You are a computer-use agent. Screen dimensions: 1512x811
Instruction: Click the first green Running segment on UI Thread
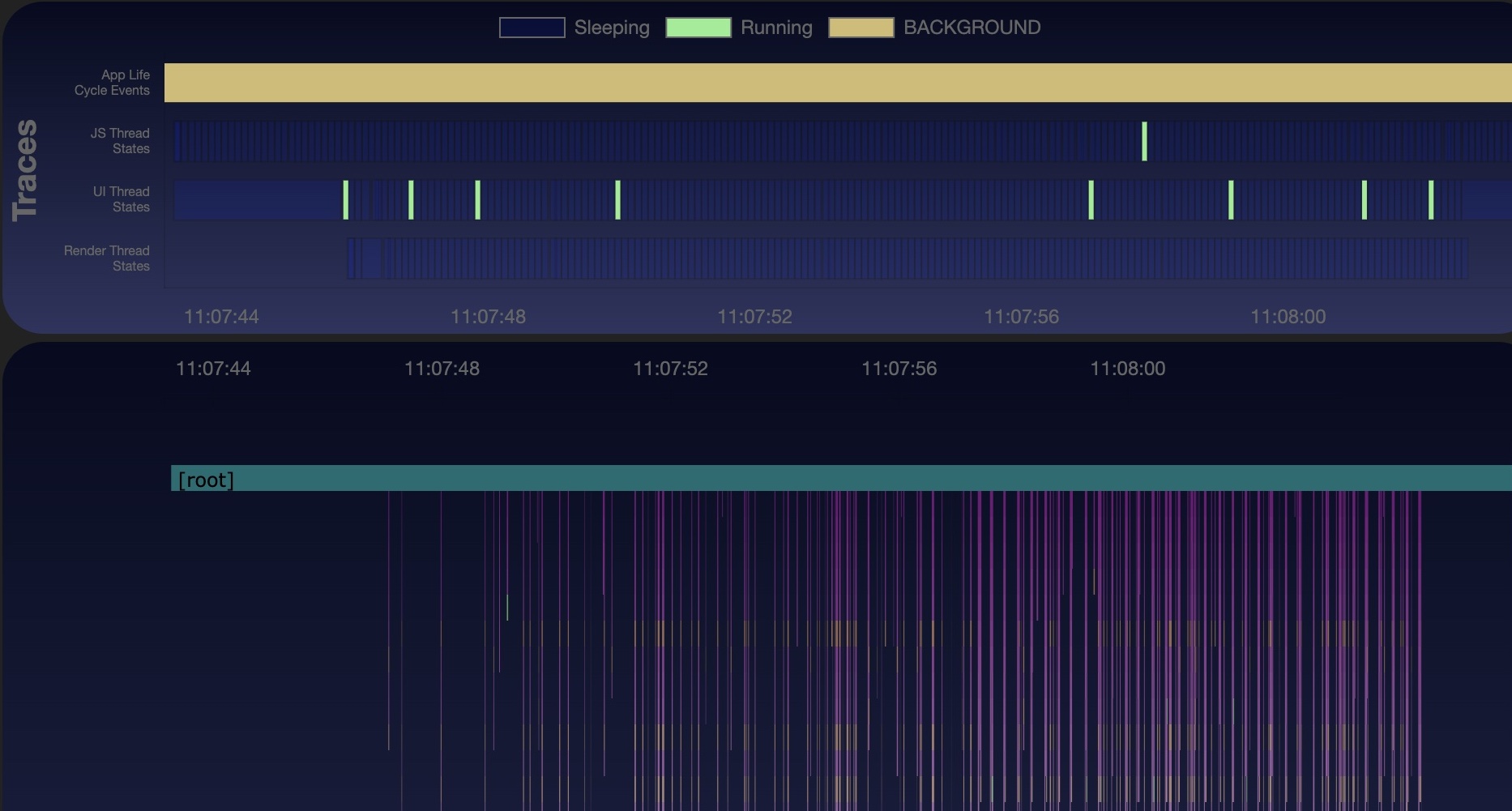tap(346, 199)
